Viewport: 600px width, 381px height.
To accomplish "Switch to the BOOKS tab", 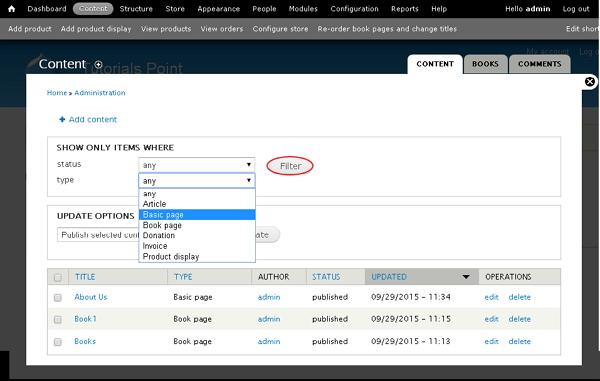I will 485,64.
